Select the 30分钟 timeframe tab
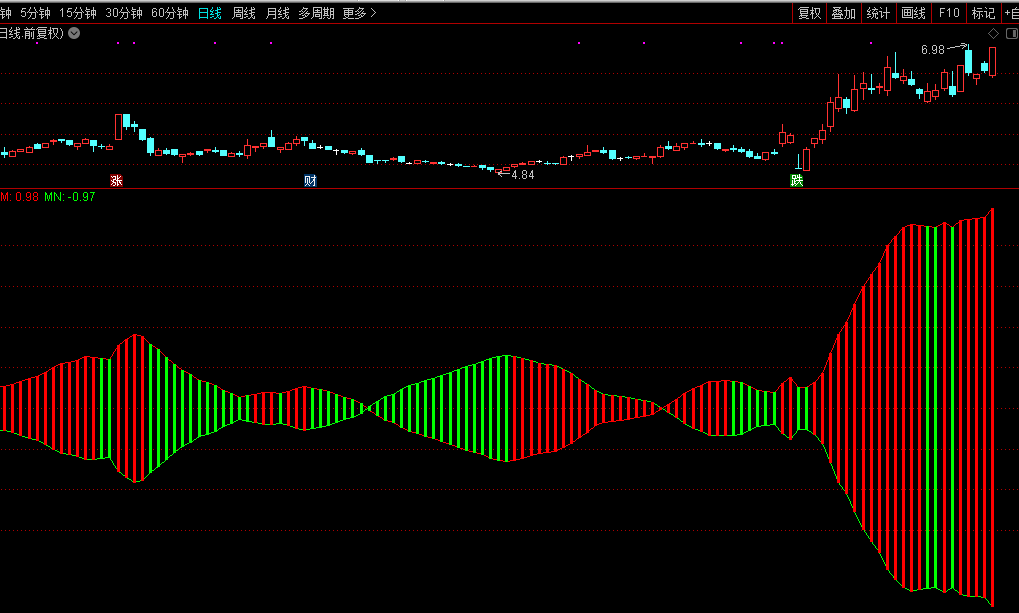This screenshot has height=613, width=1019. [124, 13]
